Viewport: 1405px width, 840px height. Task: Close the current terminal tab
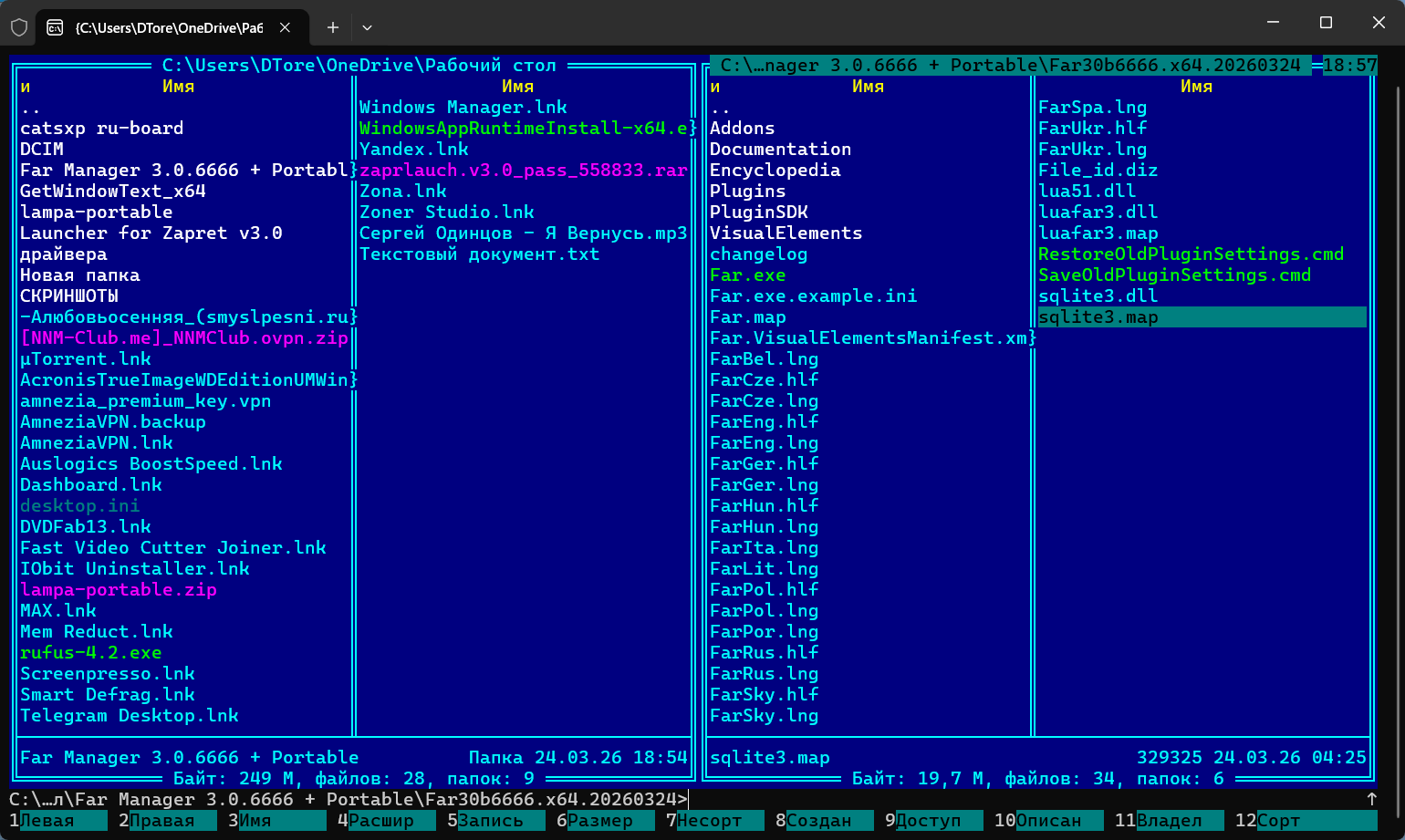(x=286, y=27)
